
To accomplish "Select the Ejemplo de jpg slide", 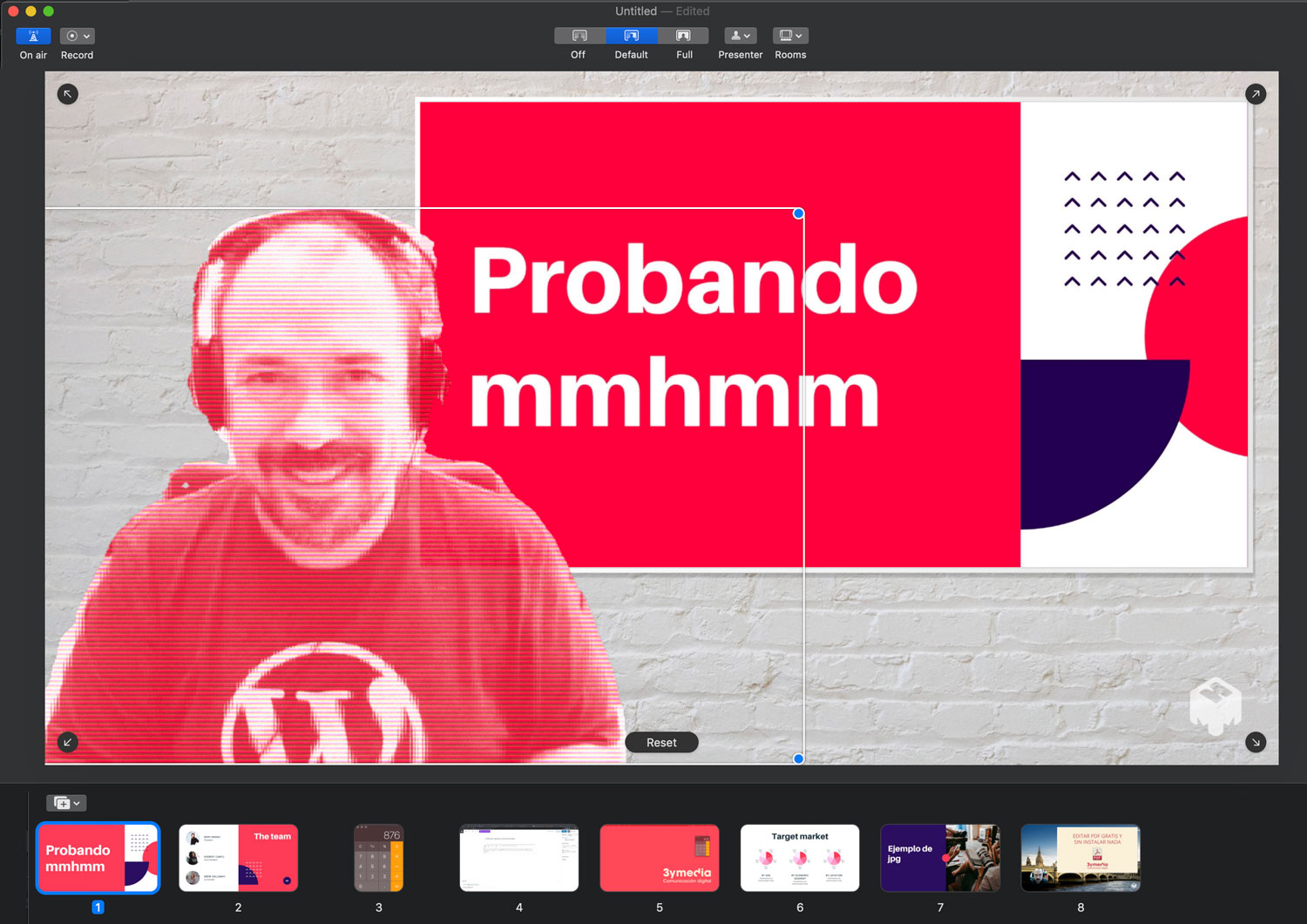I will [940, 858].
